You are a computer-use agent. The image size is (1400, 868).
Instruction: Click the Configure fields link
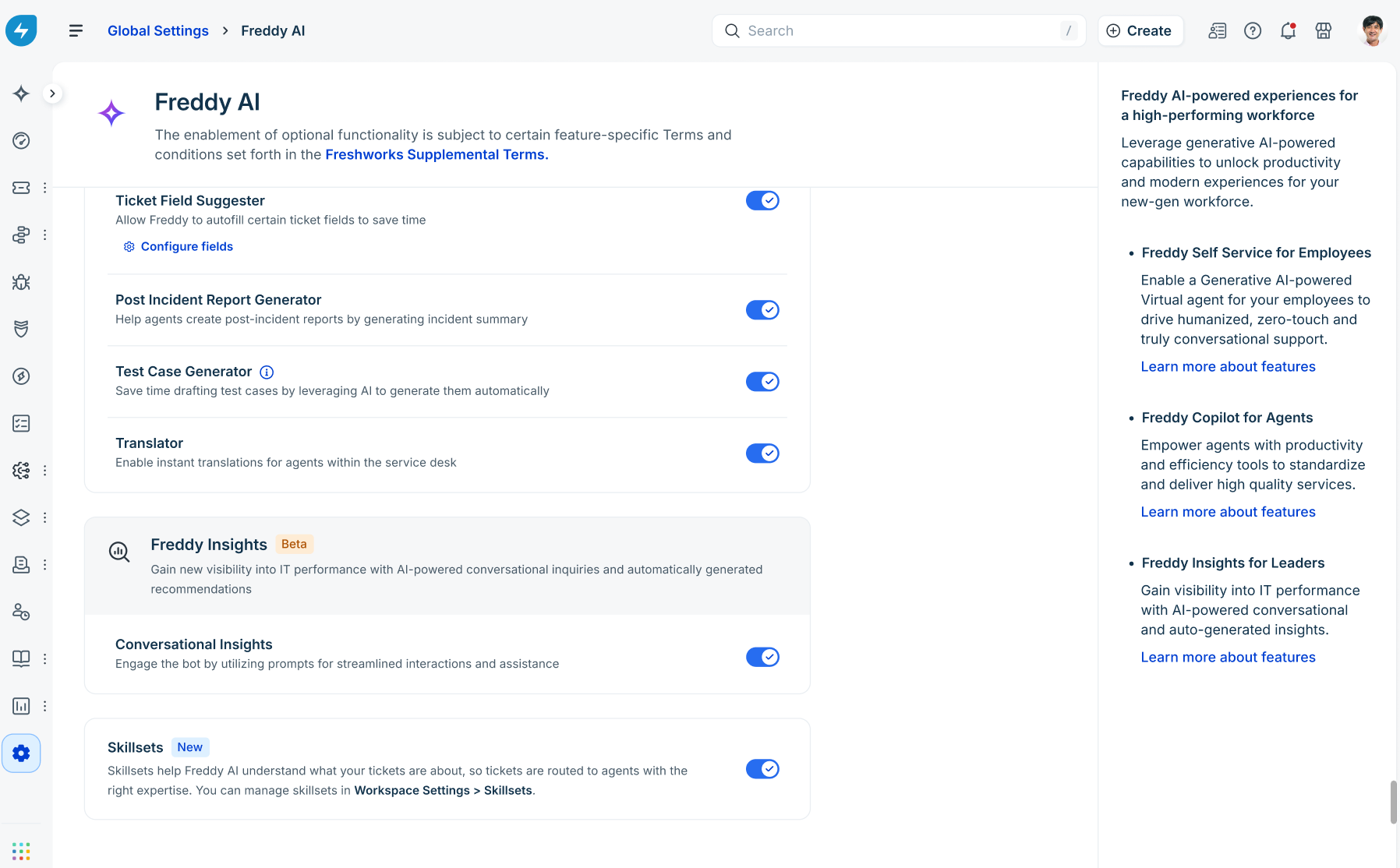pyautogui.click(x=179, y=246)
